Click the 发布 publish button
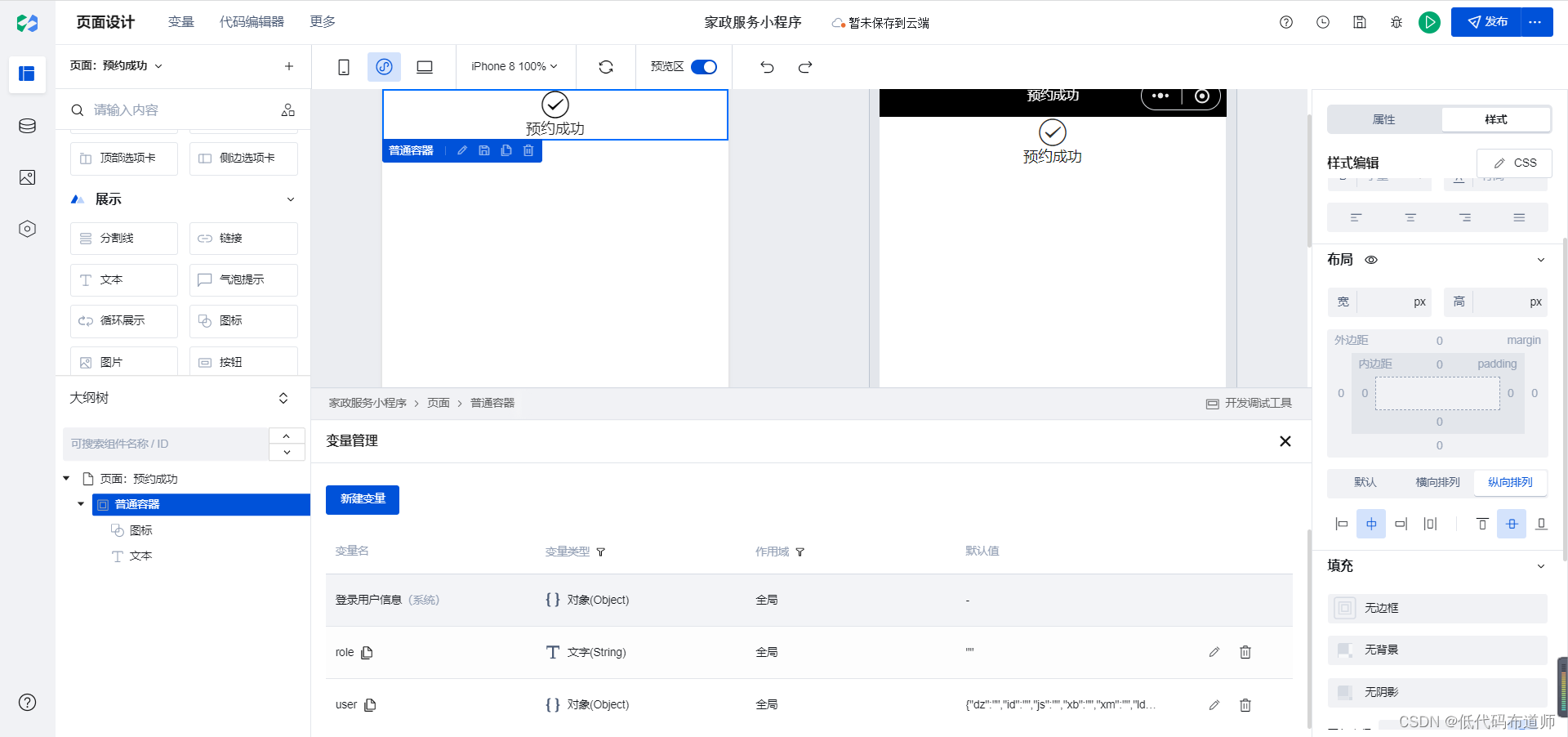This screenshot has width=1568, height=737. (1486, 22)
